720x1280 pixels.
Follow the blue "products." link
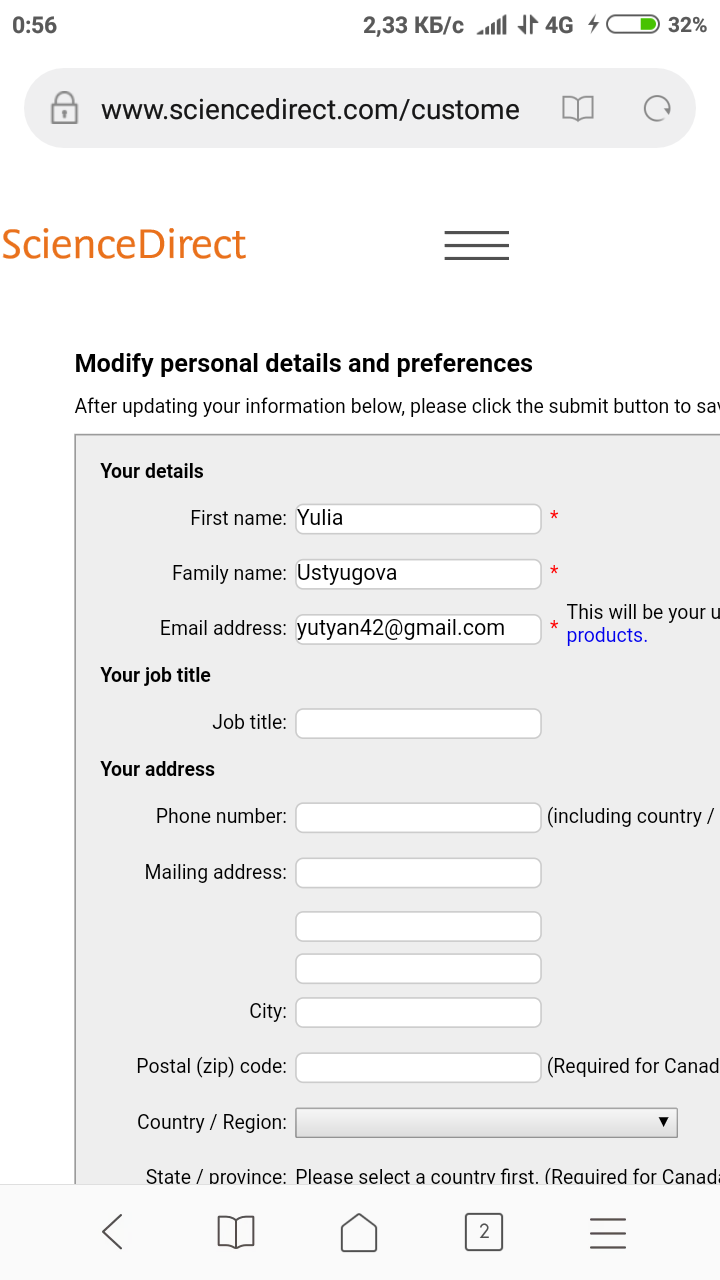[x=607, y=636]
